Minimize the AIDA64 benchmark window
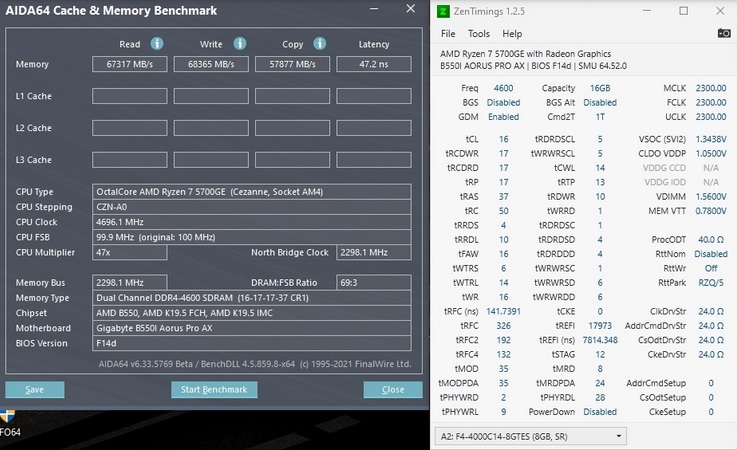737x450 pixels. 374,9
